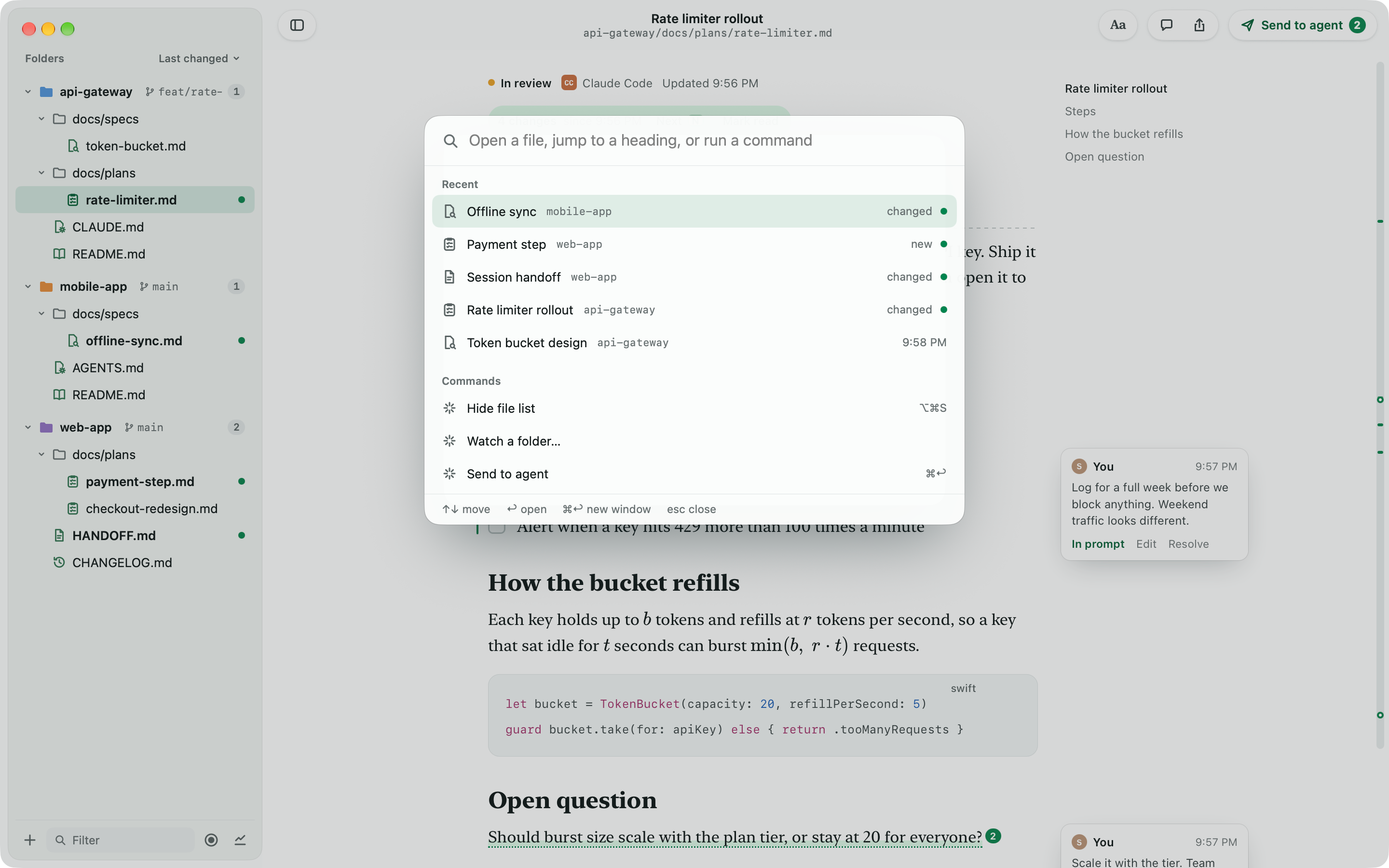
Task: Toggle the sidebar panel icon
Action: (297, 25)
